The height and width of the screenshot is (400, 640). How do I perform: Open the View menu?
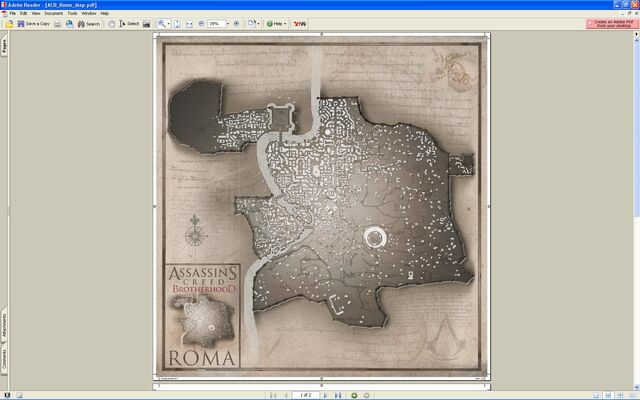(36, 13)
